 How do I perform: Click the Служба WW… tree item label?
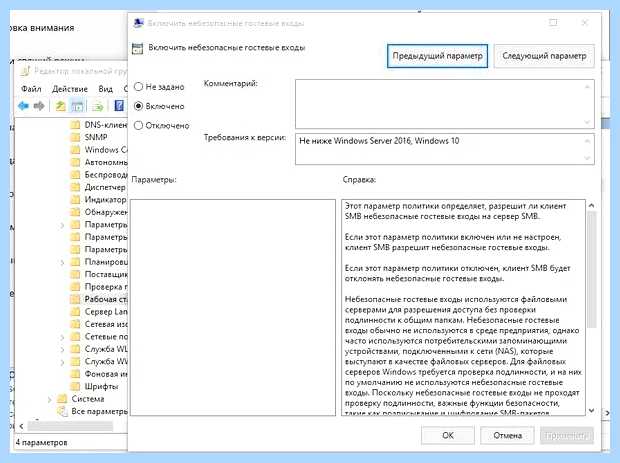106,361
